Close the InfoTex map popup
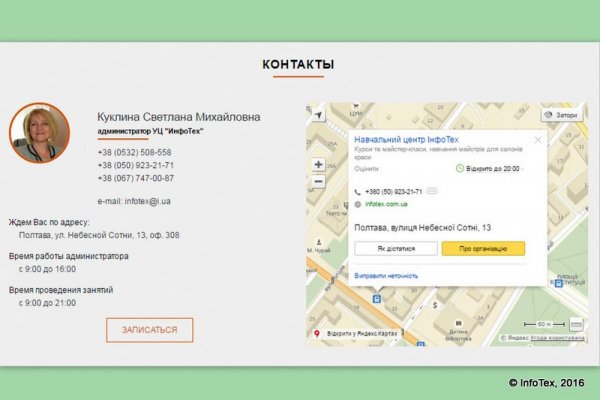Screen dimensions: 600x400 [537, 140]
